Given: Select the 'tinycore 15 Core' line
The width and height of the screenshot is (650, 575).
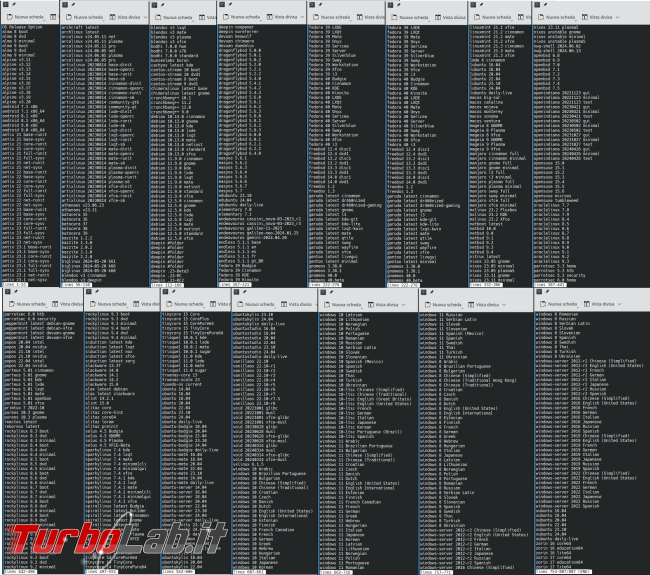Looking at the screenshot, I should tap(181, 314).
